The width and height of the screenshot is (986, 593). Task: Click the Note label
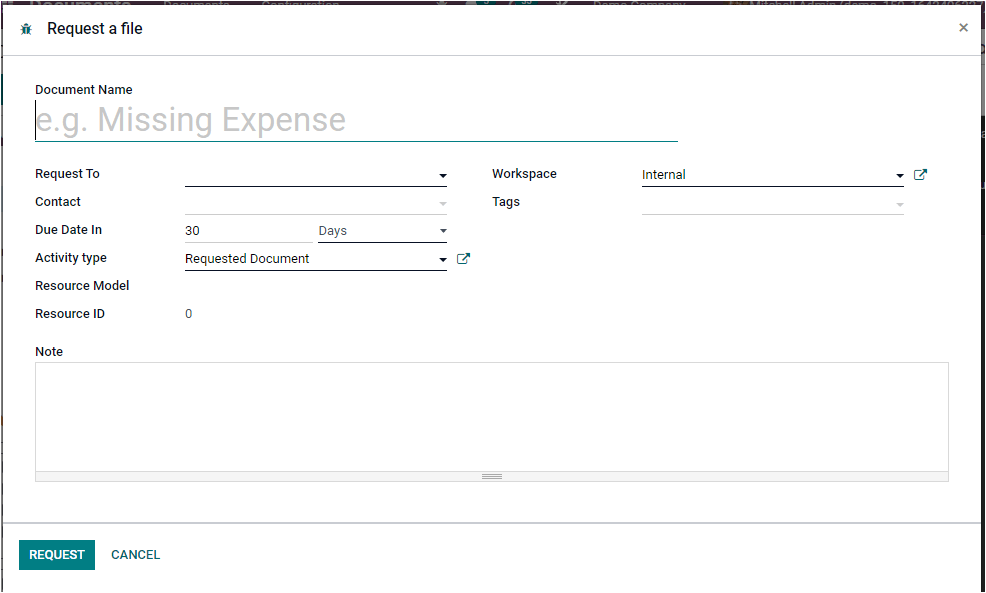tap(49, 352)
